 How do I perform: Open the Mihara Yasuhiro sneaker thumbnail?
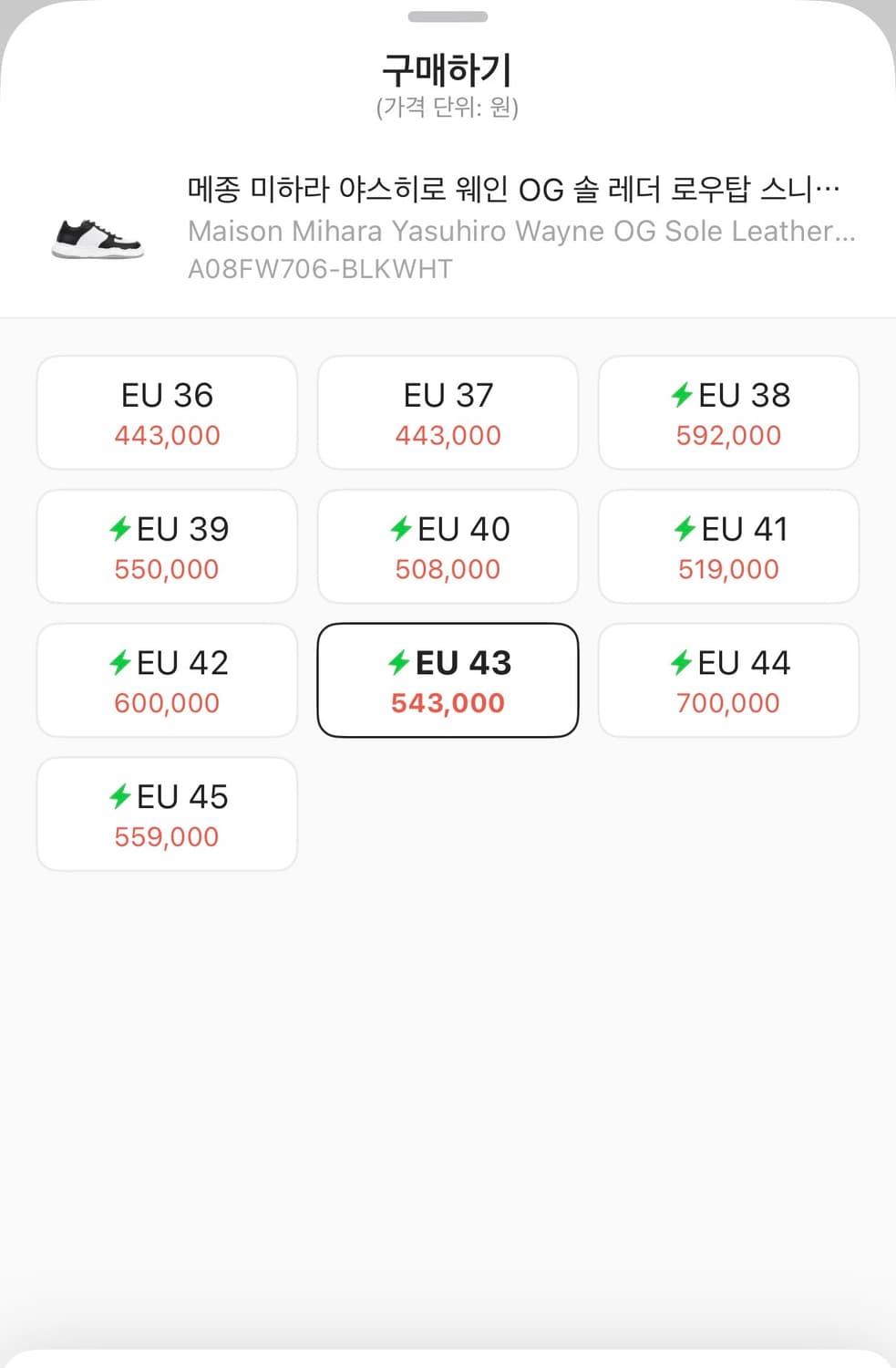(98, 239)
